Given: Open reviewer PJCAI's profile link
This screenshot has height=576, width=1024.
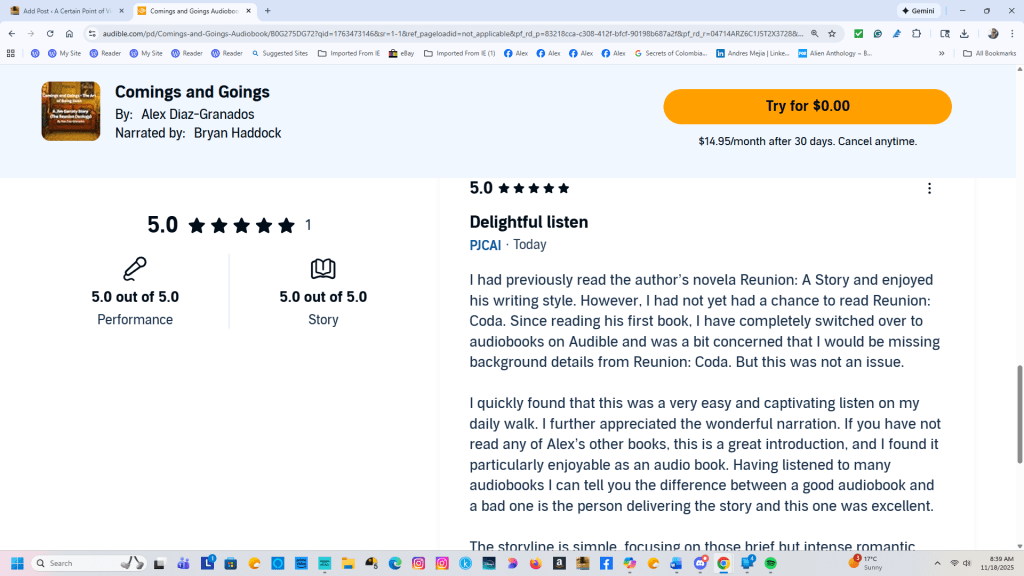Looking at the screenshot, I should [485, 244].
